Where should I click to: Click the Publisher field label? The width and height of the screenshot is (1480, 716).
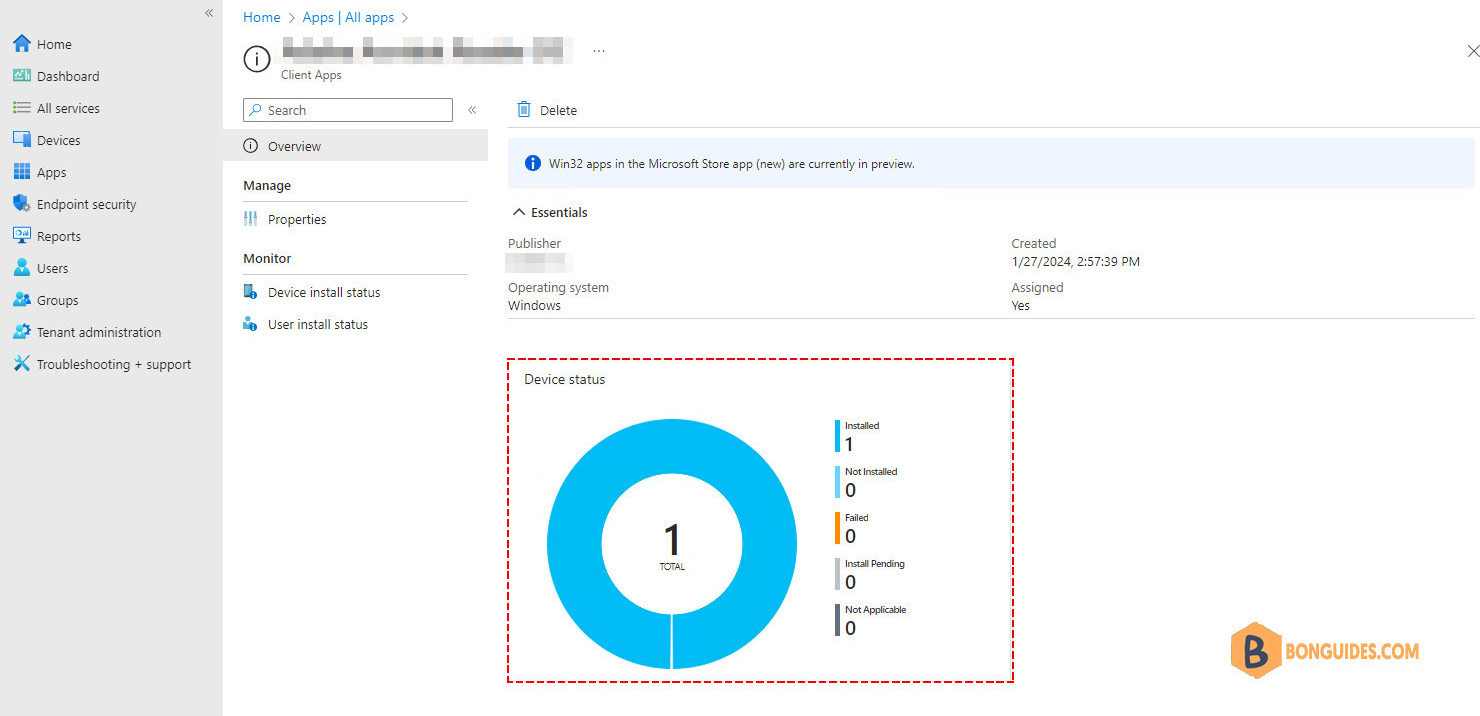coord(534,243)
